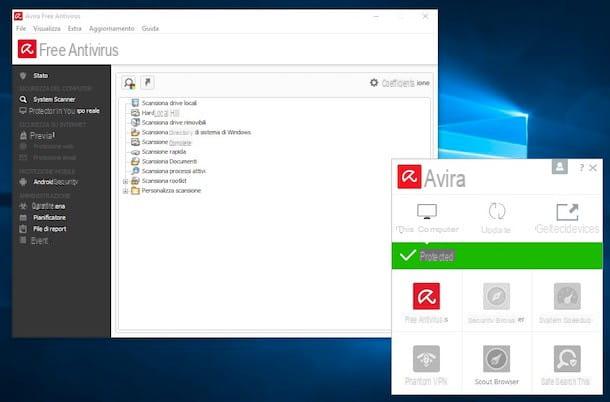610x402 pixels.
Task: Click the shield icon next to Stato
Action: 23,75
